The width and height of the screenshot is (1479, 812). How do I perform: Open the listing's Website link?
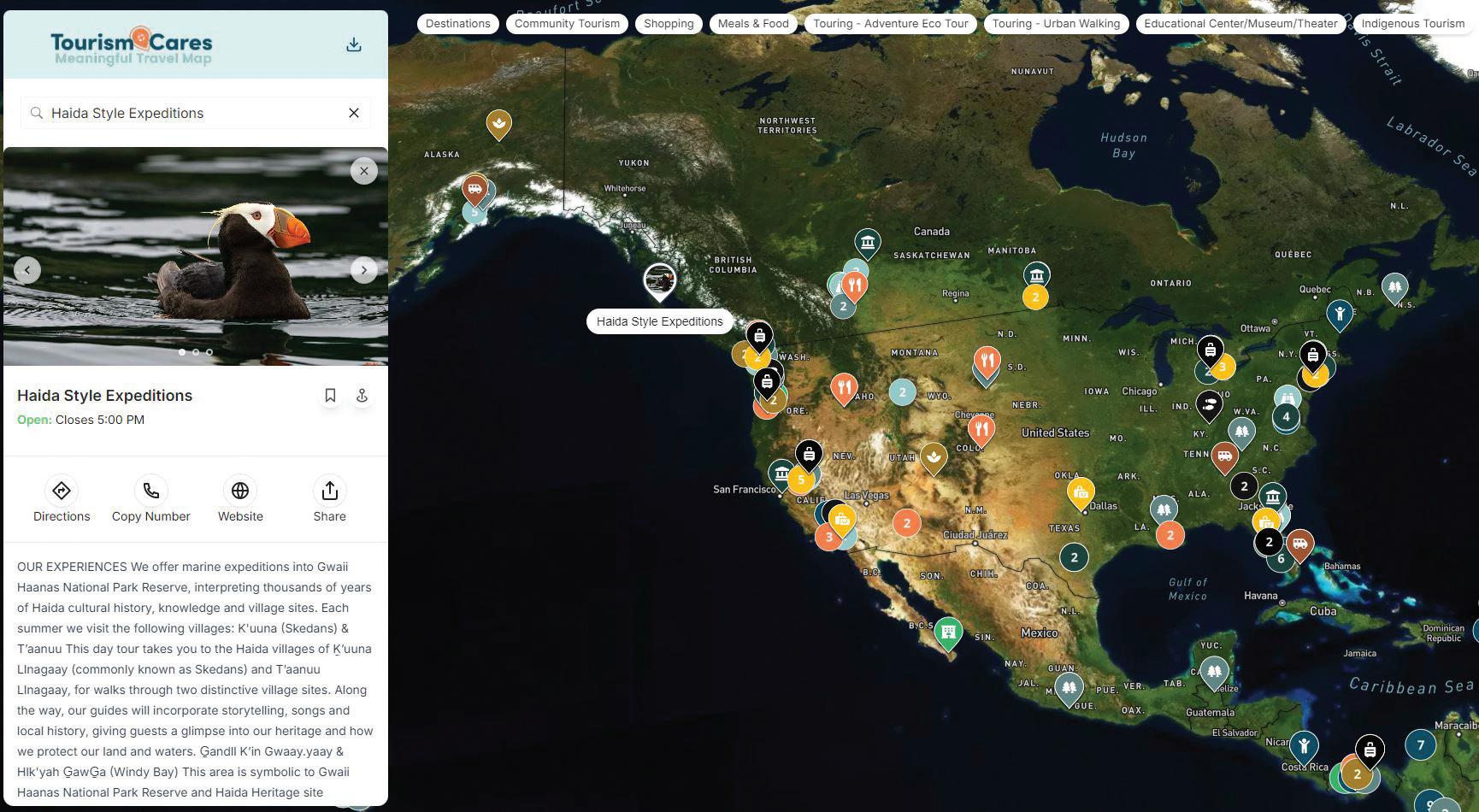coord(240,500)
